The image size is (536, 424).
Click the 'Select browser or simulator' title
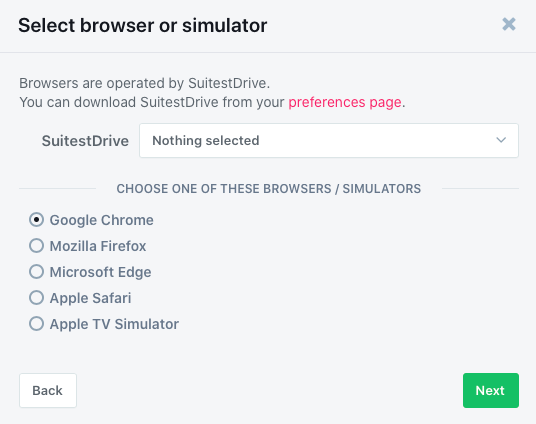pyautogui.click(x=143, y=26)
